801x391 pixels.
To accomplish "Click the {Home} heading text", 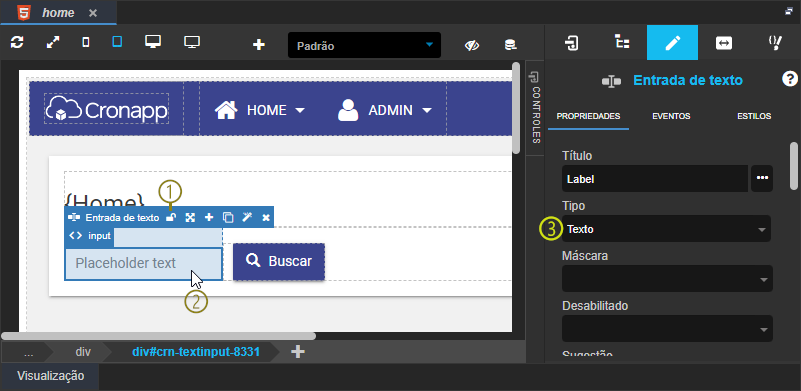I will click(x=106, y=200).
